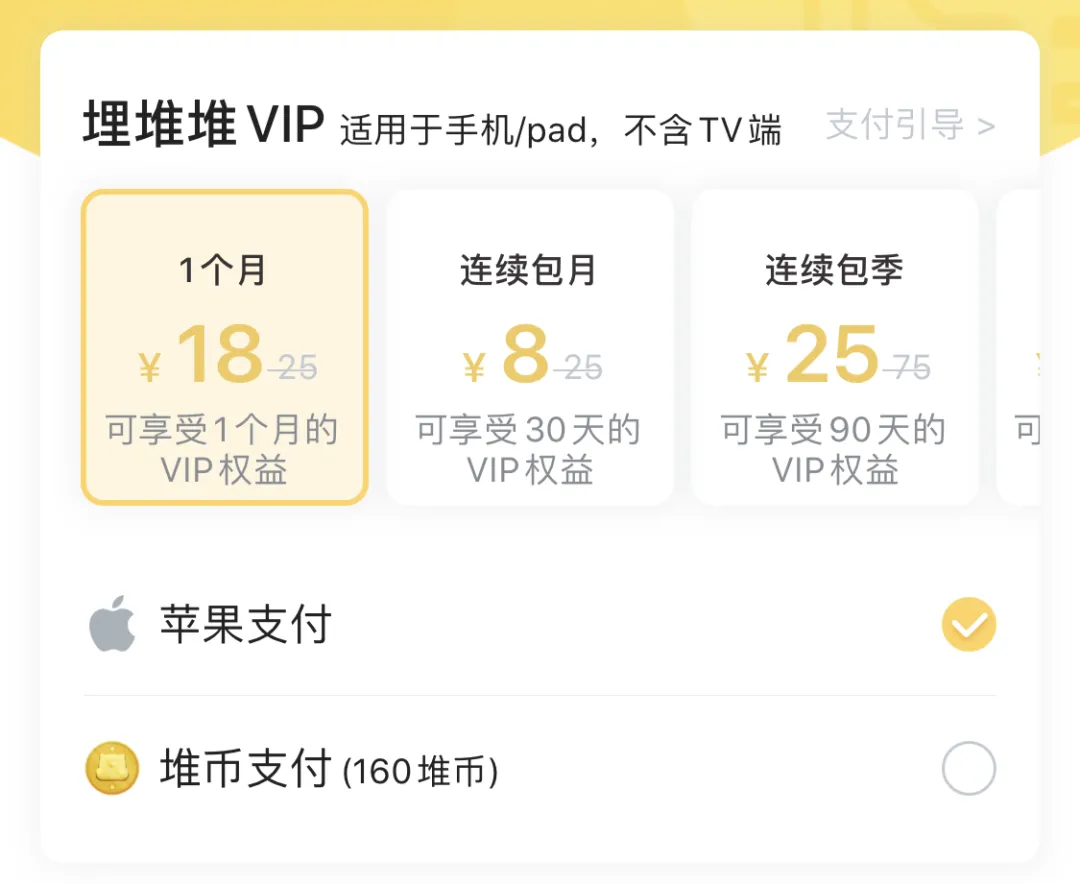Click the gold coin icon
1080x884 pixels.
[112, 768]
